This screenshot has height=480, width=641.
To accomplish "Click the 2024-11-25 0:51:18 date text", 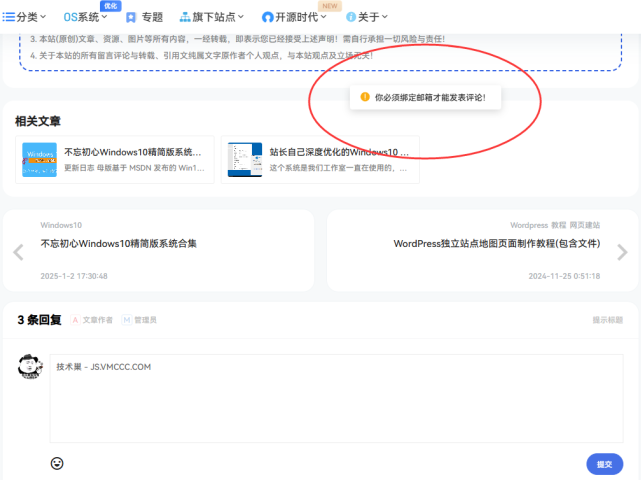I will (x=565, y=276).
